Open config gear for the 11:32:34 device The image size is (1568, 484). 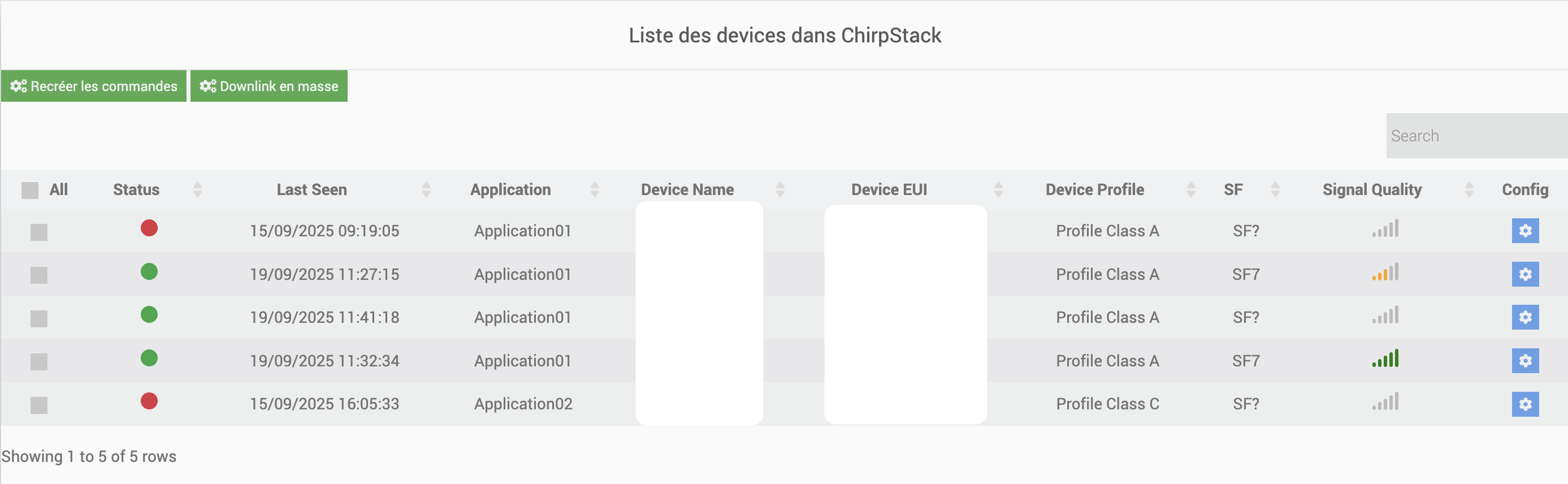[1524, 360]
